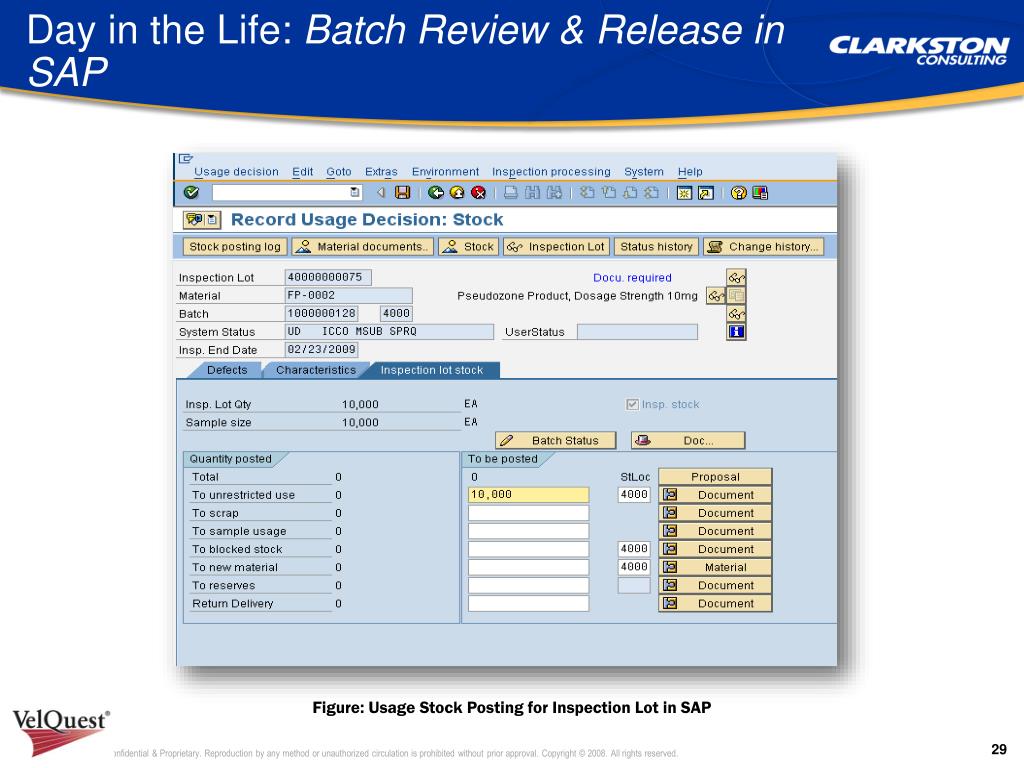Click the Save diskette icon
Screen dimensions: 1024x768
point(403,193)
